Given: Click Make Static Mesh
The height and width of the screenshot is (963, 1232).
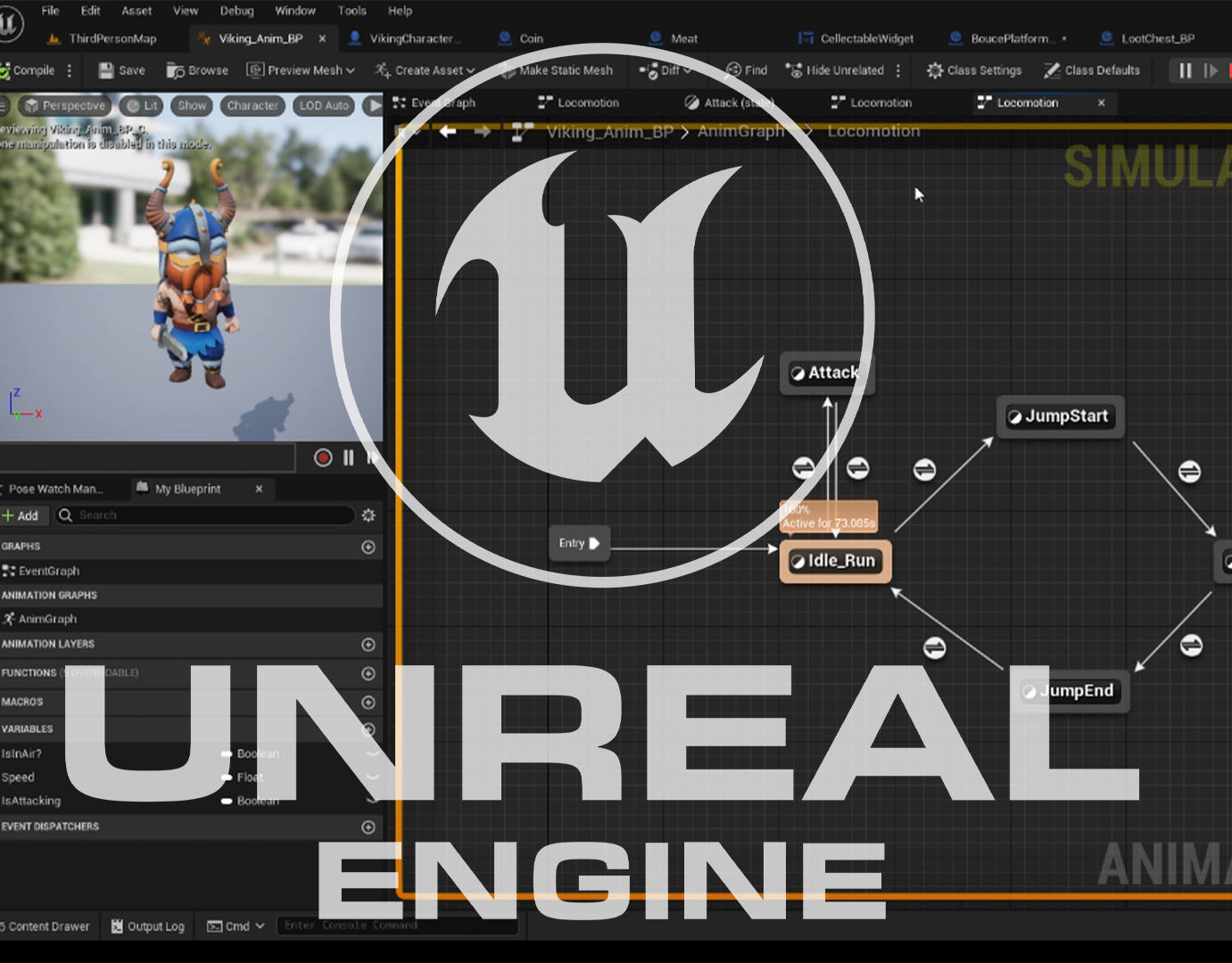Looking at the screenshot, I should [556, 70].
